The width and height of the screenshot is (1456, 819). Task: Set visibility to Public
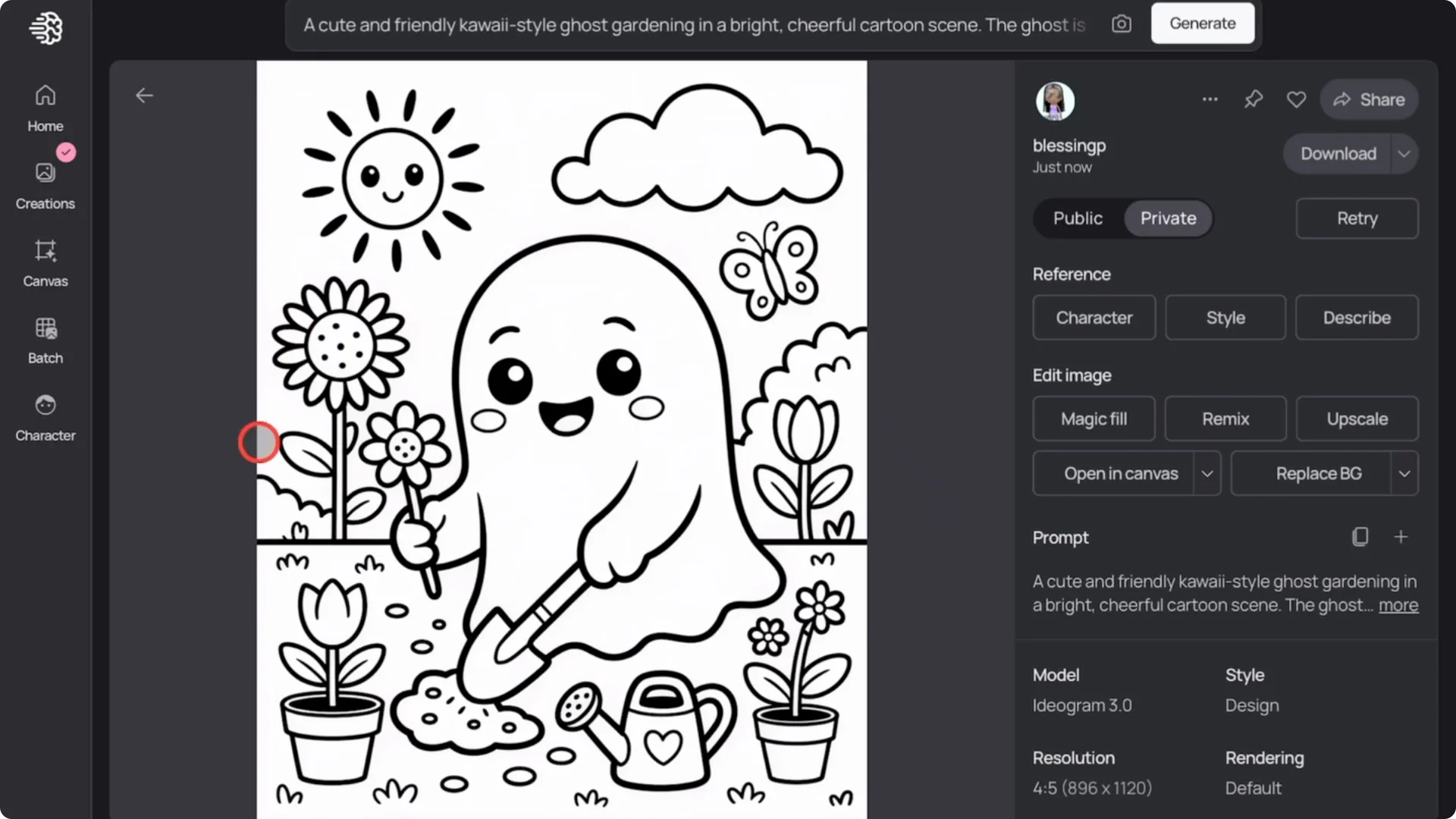point(1078,218)
